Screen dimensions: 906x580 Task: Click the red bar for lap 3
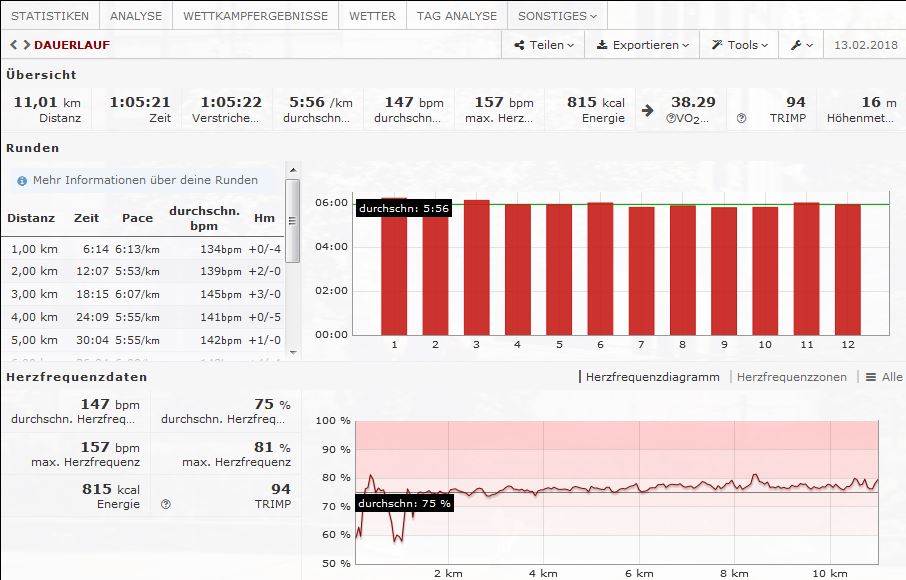(x=477, y=267)
